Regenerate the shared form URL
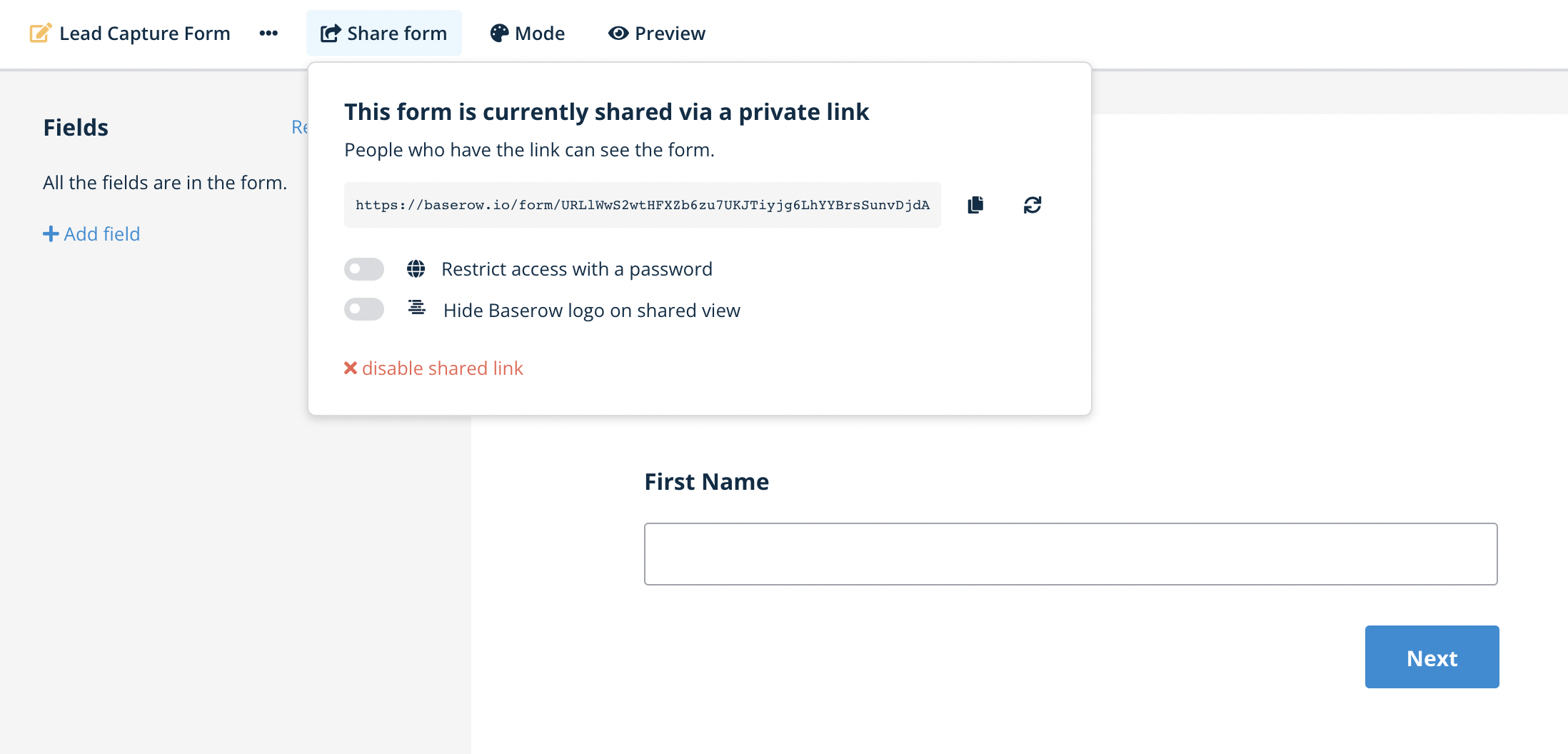Image resolution: width=1568 pixels, height=754 pixels. pos(1032,205)
